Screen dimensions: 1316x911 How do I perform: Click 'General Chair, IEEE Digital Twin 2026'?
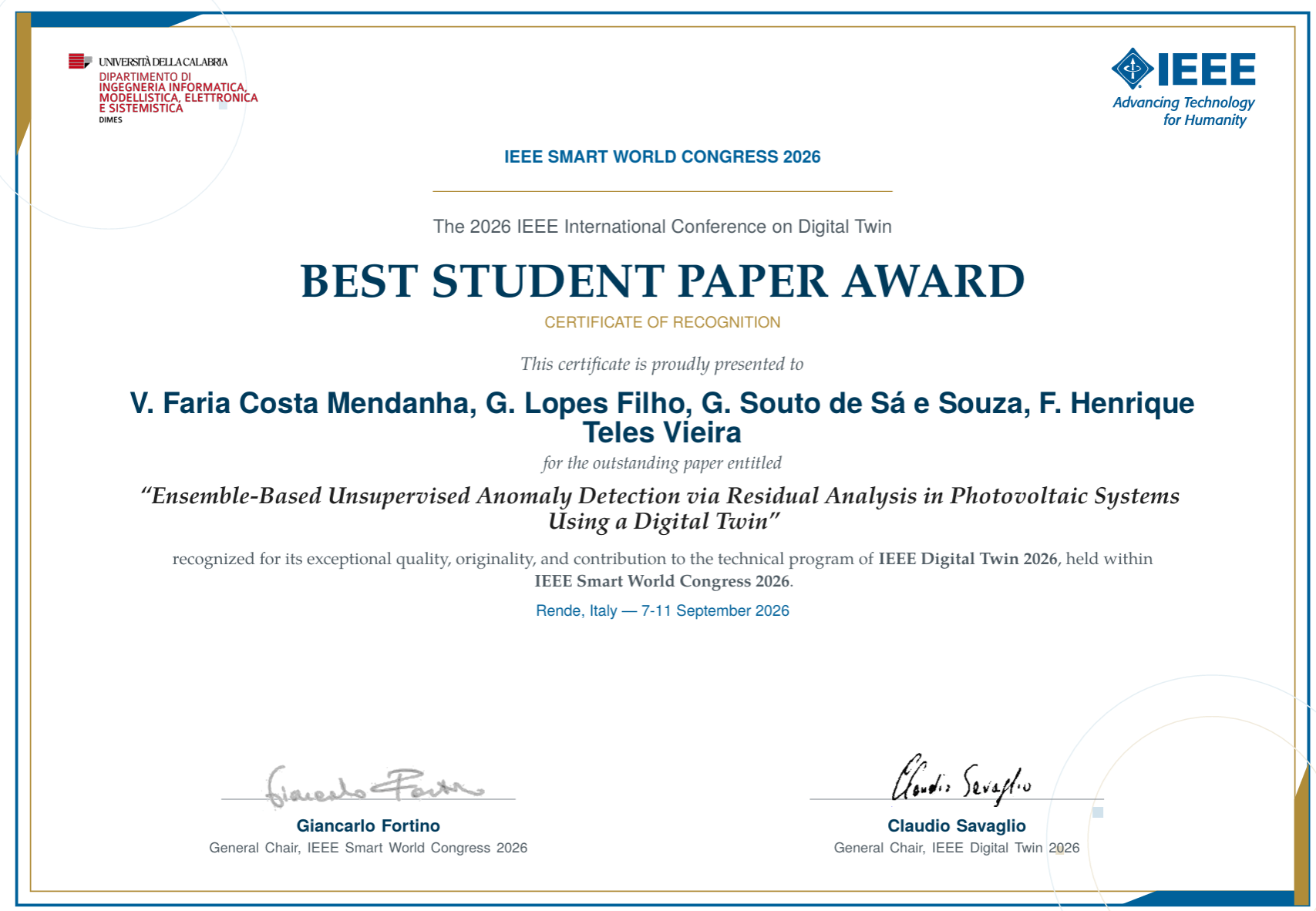point(957,848)
